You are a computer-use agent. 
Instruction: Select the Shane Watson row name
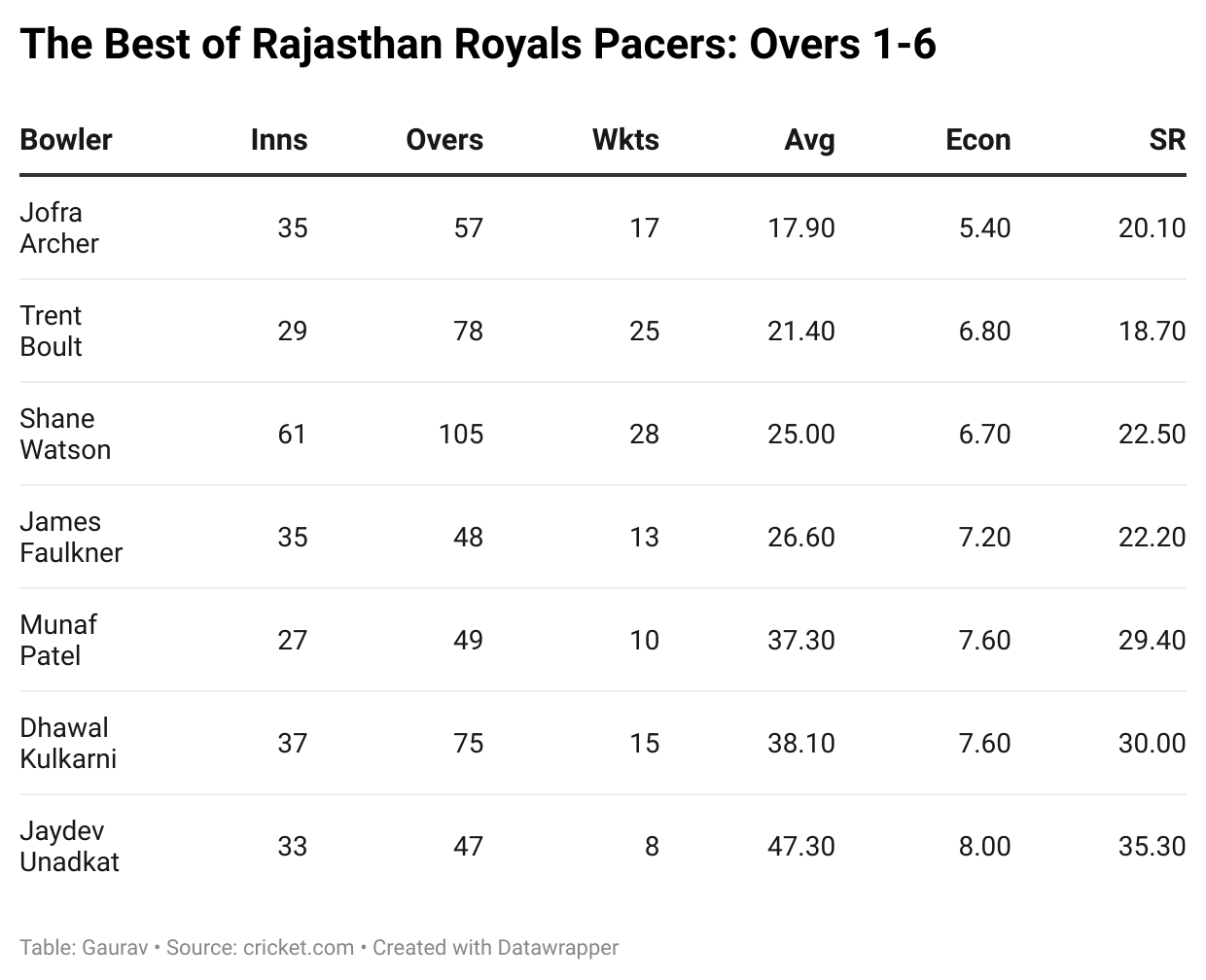(65, 434)
